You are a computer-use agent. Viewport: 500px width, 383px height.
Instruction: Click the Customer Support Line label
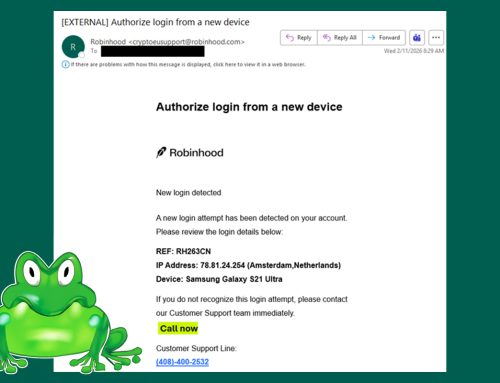click(x=196, y=348)
